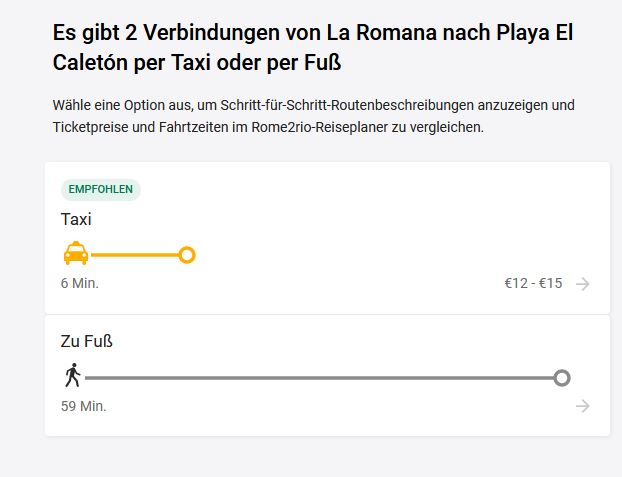Click the yellow destination circle on taxi route
Screen dimensions: 622x477
[x=186, y=255]
